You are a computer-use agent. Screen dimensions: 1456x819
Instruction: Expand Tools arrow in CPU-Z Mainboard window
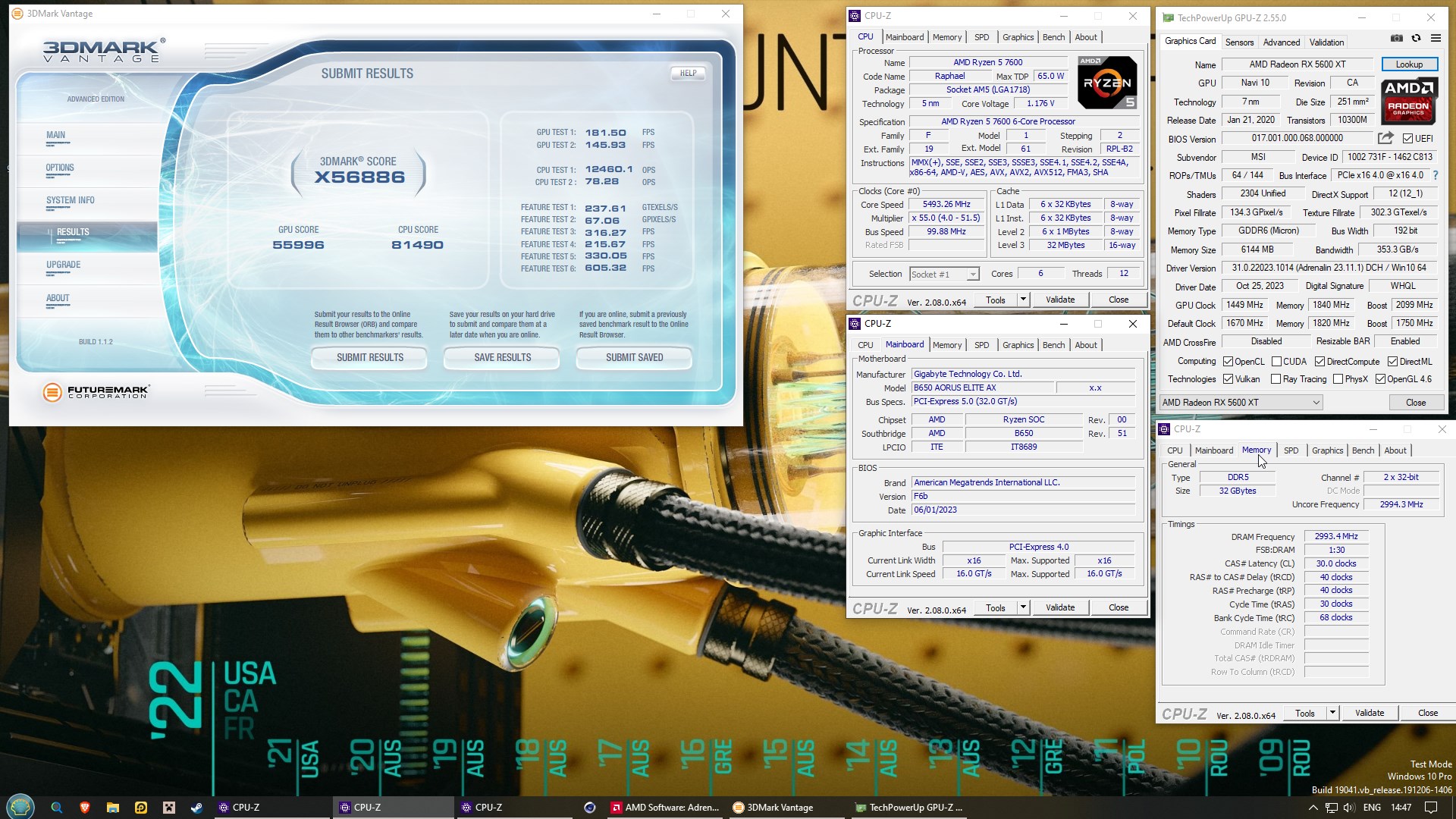[x=1022, y=607]
